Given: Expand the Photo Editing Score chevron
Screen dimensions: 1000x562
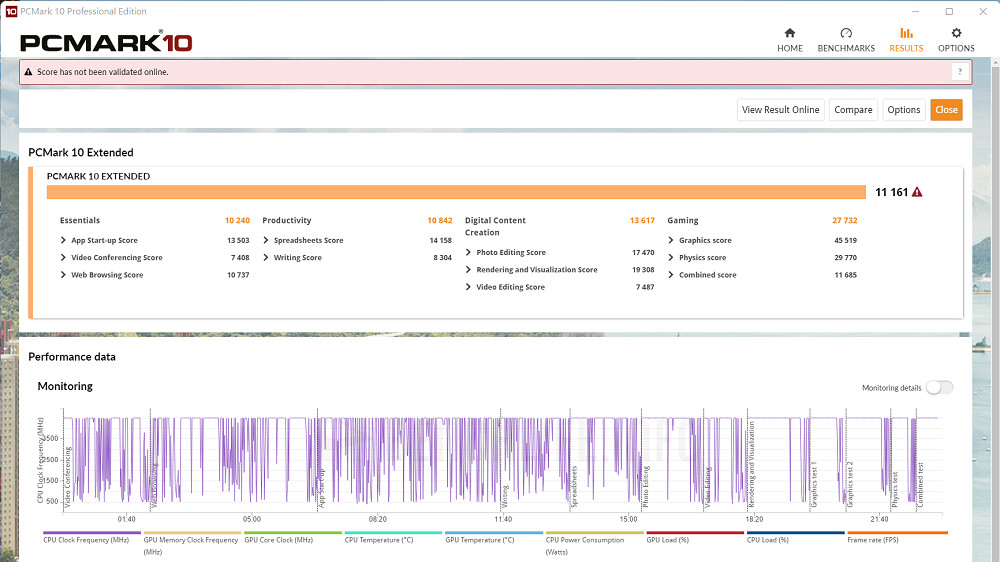Looking at the screenshot, I should click(469, 253).
